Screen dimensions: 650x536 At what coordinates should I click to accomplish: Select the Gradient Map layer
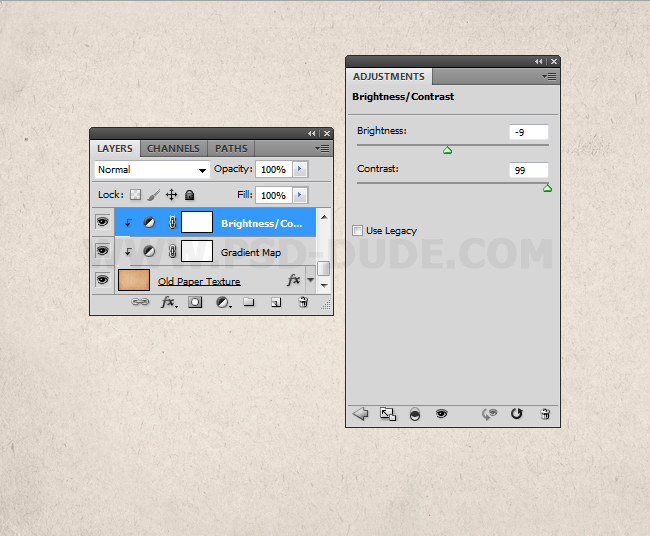[215, 252]
